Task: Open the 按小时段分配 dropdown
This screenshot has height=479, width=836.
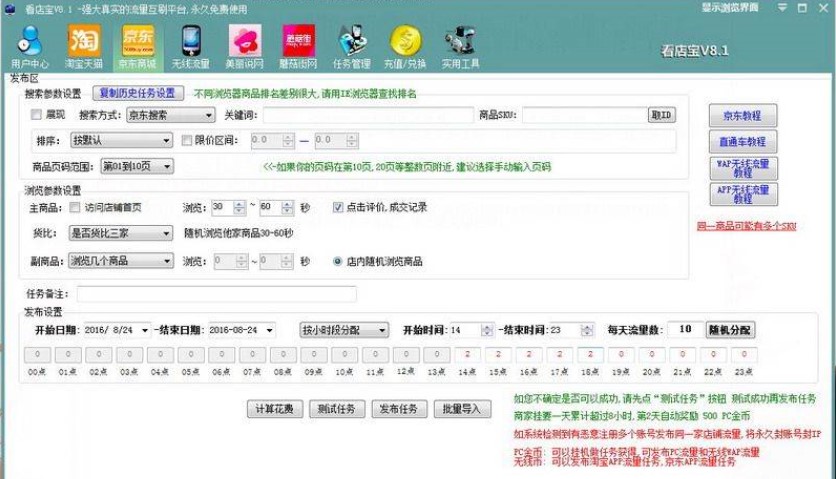Action: tap(344, 330)
